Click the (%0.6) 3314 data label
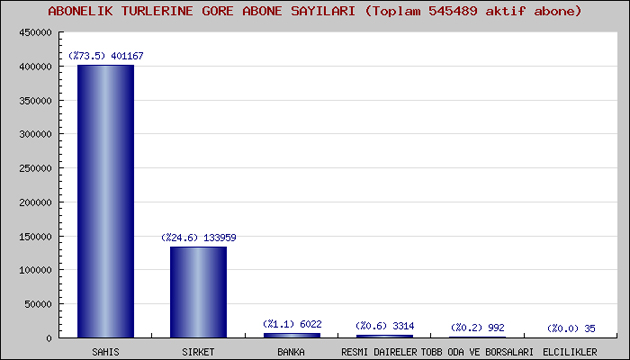630x360 pixels. (385, 326)
